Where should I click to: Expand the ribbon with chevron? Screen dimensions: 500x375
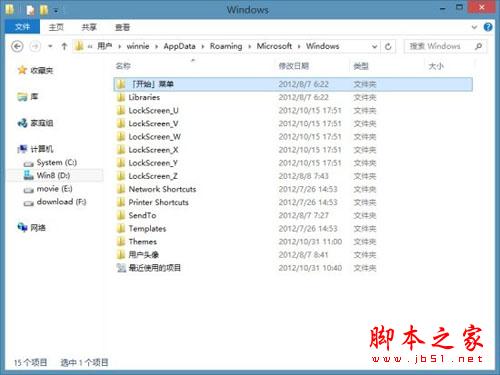[474, 27]
